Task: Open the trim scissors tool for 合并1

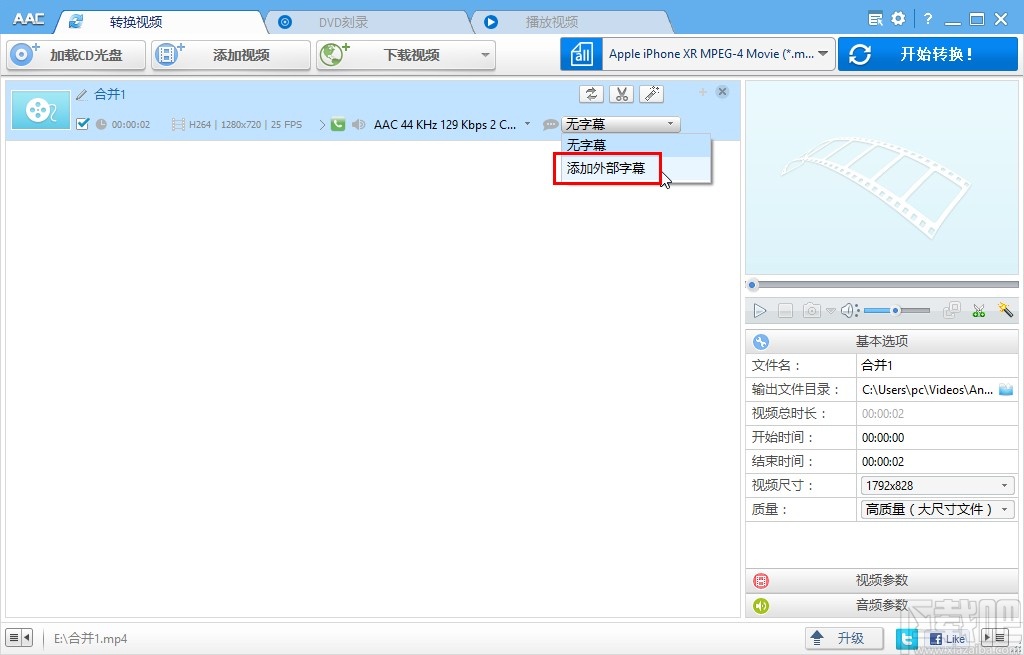Action: (621, 93)
